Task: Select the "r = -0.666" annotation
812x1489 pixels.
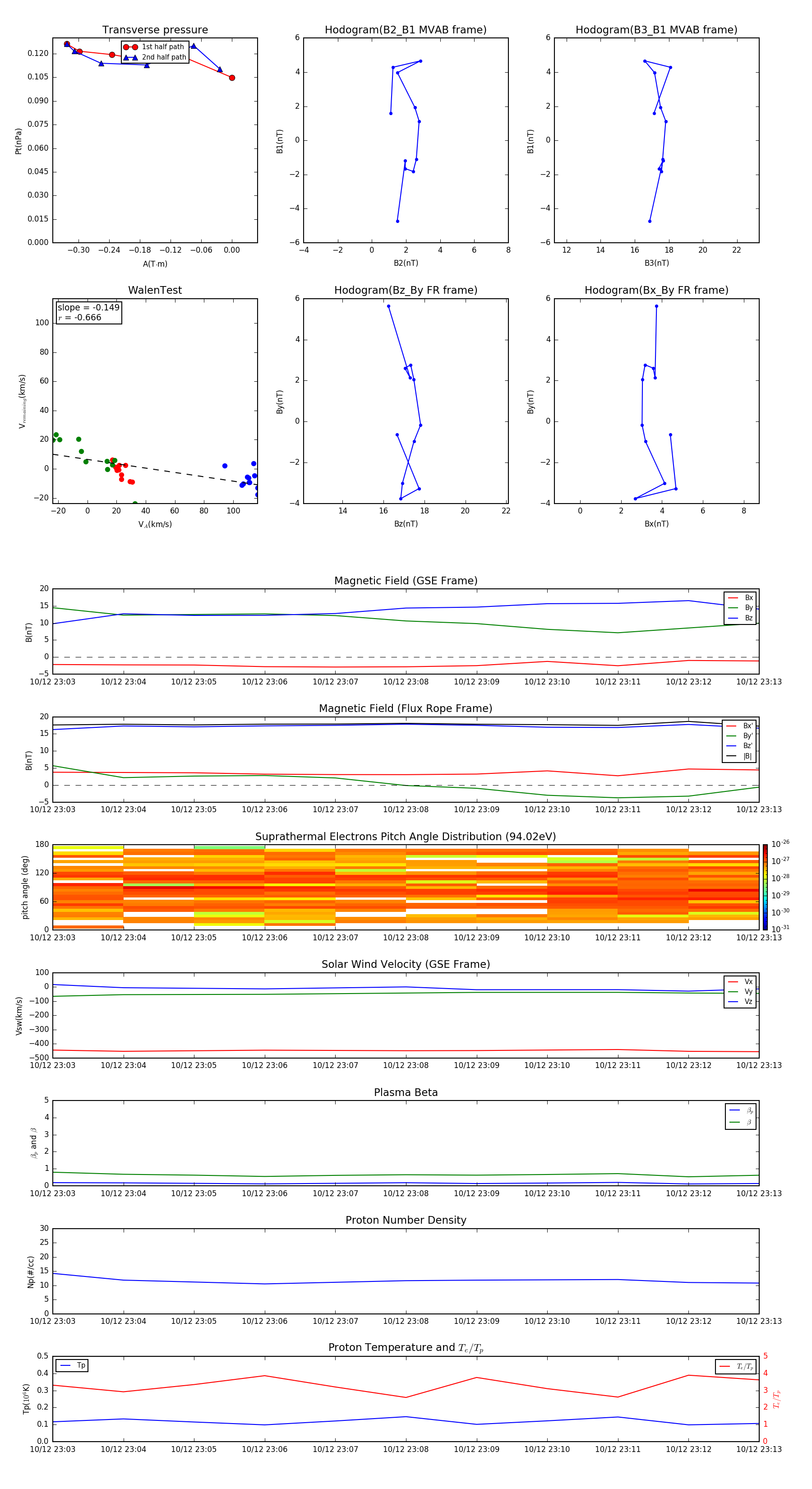Action: point(80,318)
